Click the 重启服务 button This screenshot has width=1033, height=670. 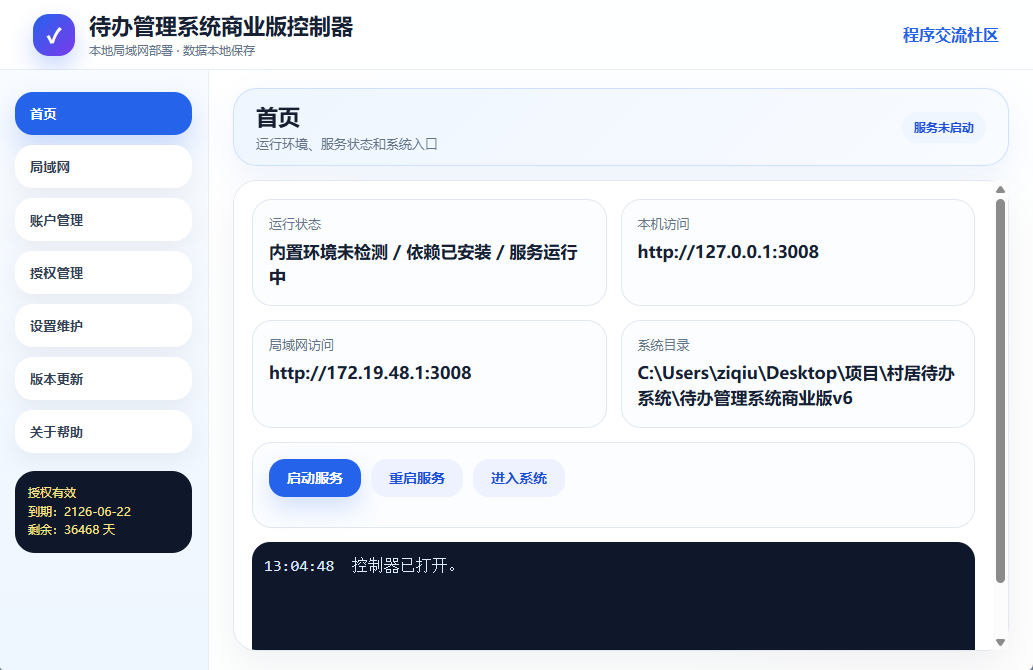[417, 478]
